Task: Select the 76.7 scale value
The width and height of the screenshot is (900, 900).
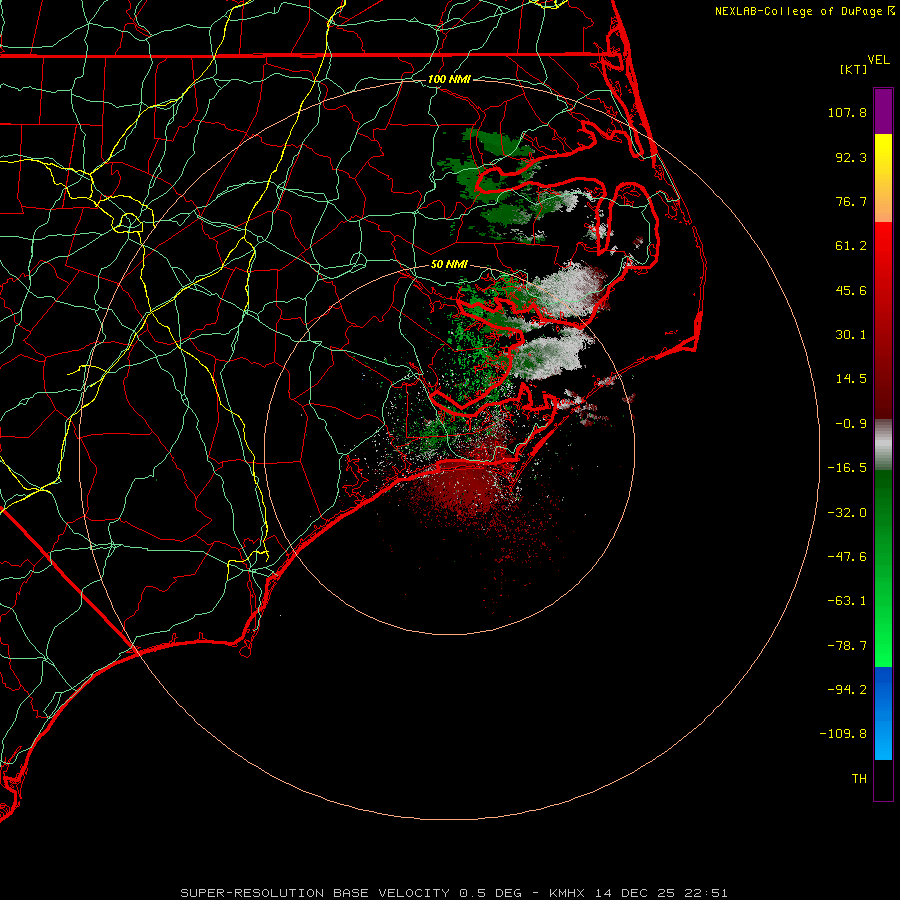Action: coord(851,201)
